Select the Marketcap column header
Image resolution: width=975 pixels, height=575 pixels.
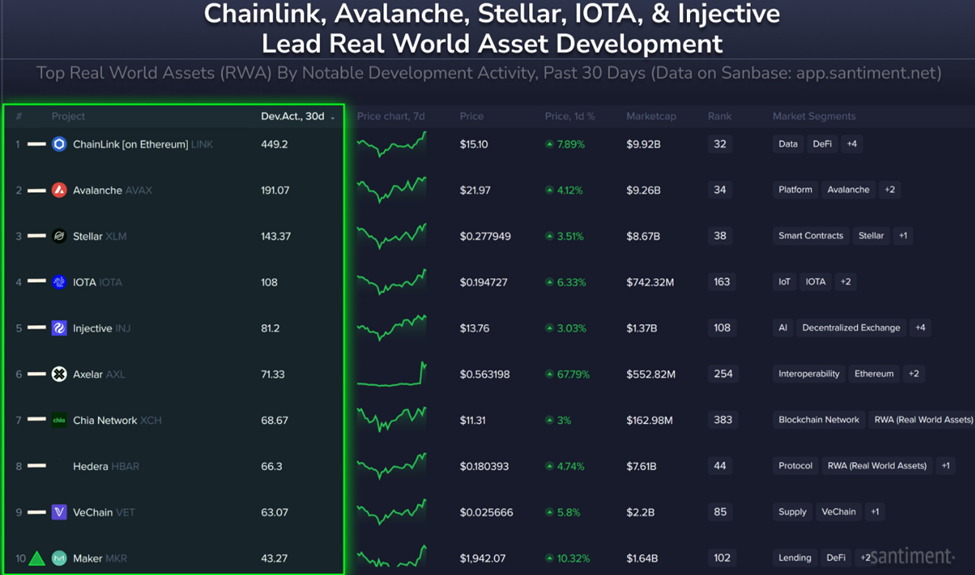point(651,116)
